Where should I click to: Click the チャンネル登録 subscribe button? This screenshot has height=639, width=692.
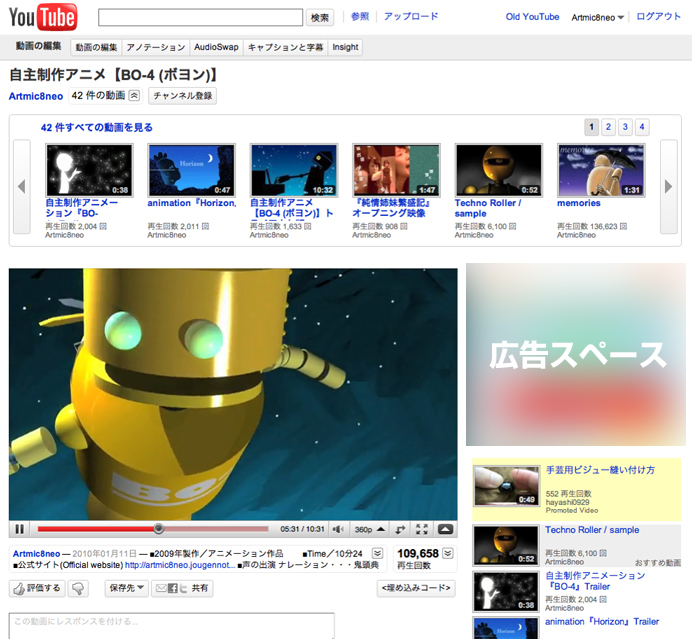(x=182, y=96)
